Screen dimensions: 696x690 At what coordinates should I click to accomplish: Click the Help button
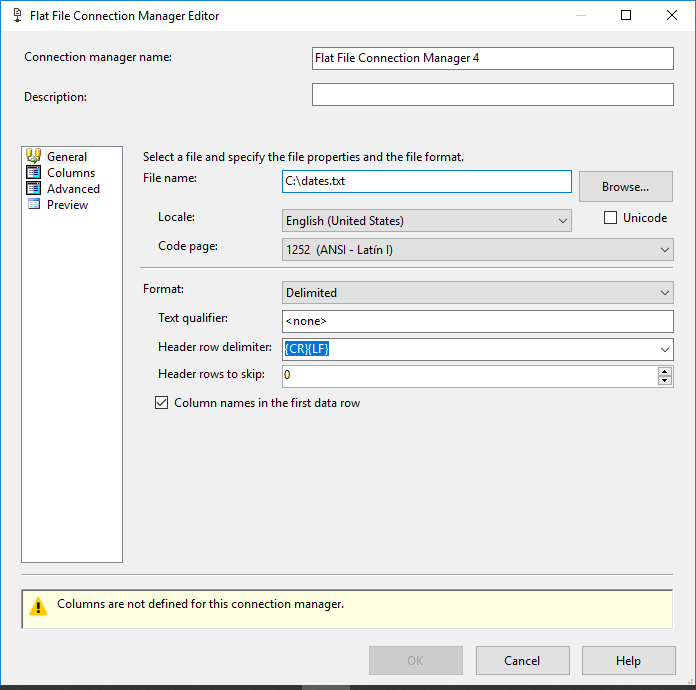coord(628,660)
